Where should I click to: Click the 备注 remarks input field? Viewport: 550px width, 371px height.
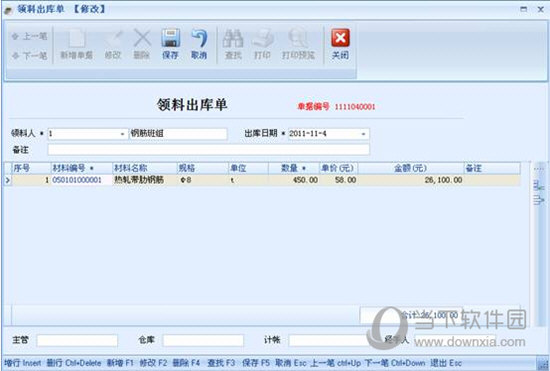coord(208,150)
